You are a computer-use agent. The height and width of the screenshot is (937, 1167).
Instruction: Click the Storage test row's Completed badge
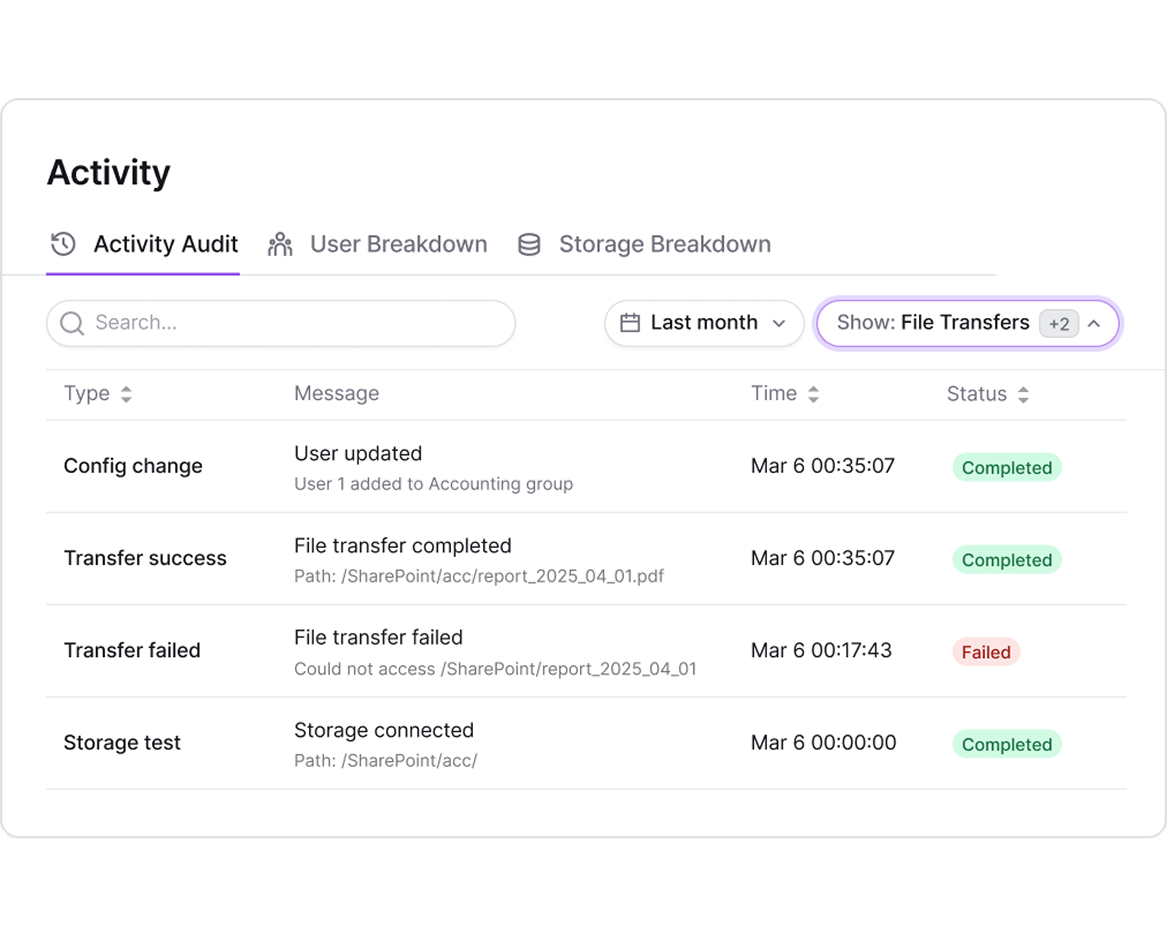click(1006, 744)
